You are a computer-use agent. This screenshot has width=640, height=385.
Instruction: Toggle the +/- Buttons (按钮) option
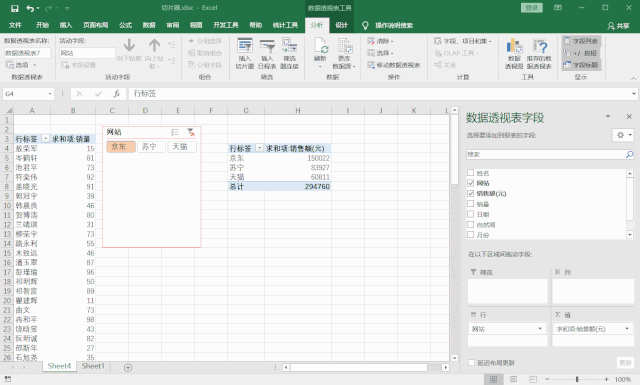point(581,53)
